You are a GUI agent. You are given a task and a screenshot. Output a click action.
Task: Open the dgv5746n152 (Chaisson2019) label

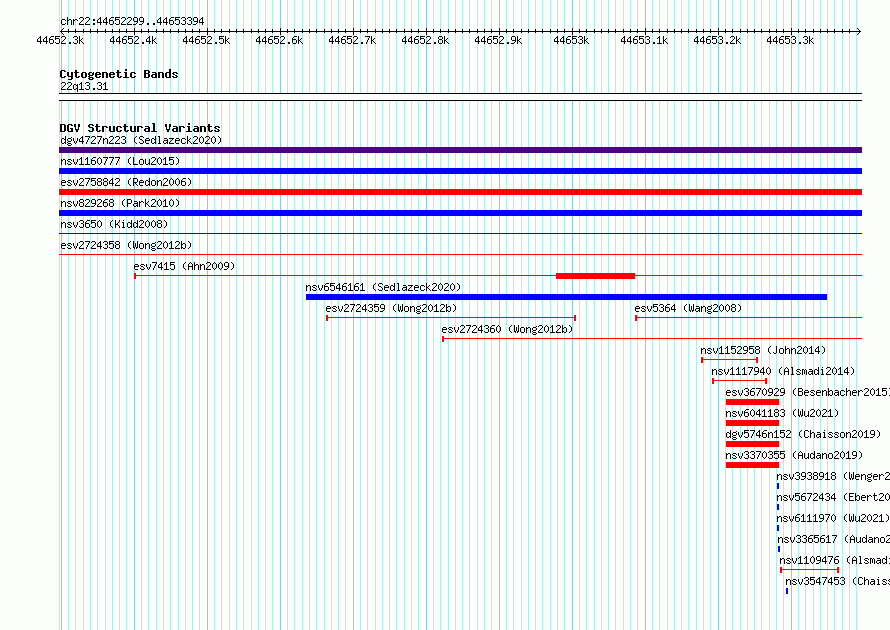[803, 434]
